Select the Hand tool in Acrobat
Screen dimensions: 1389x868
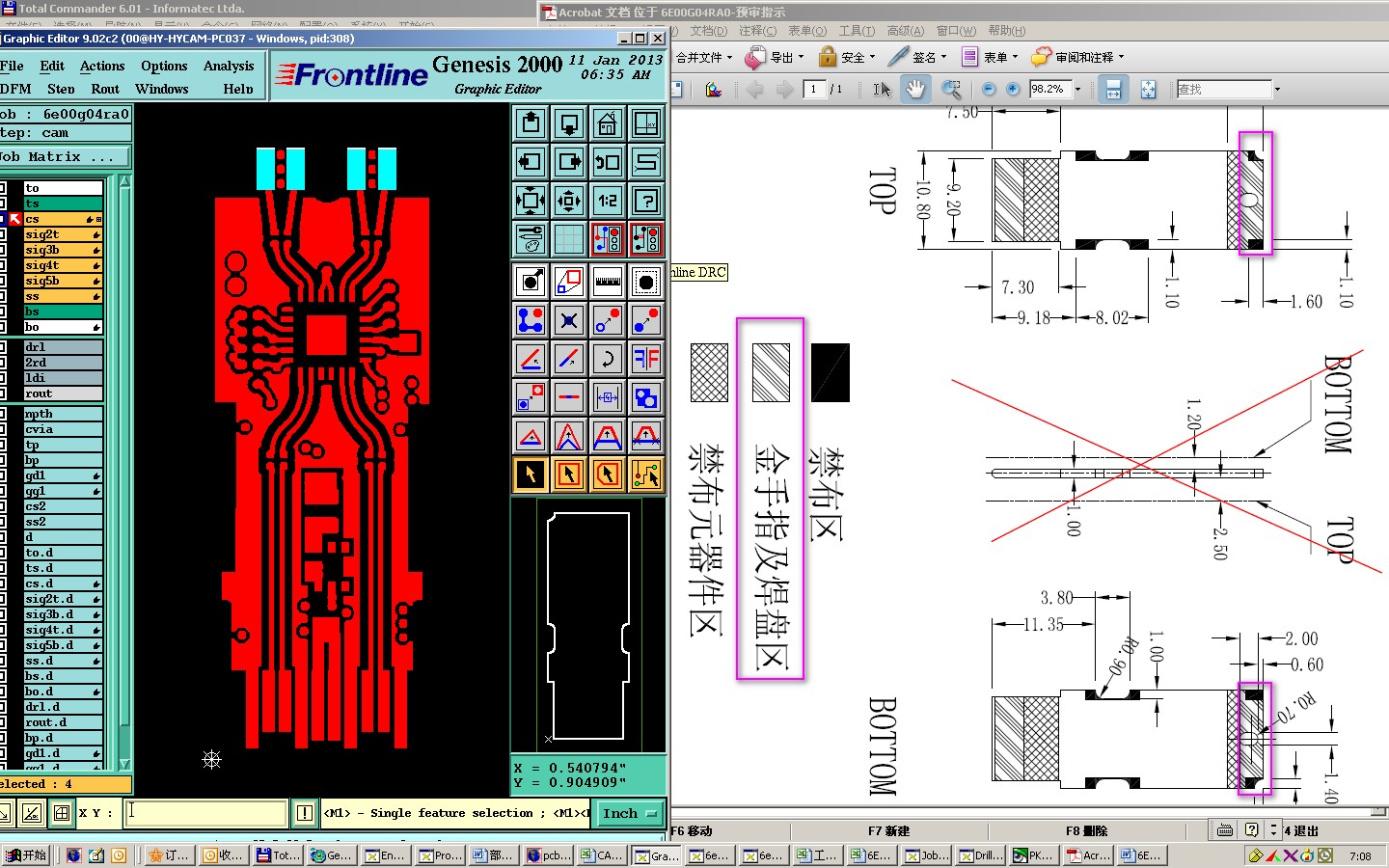coord(914,90)
